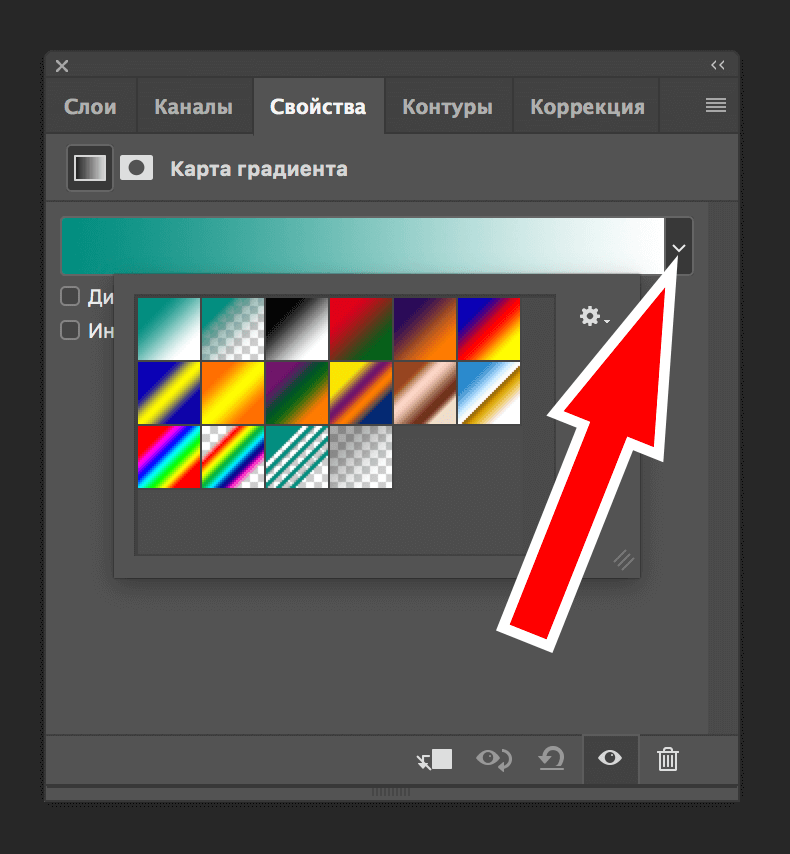Switch to the Контуры tab

[x=447, y=107]
